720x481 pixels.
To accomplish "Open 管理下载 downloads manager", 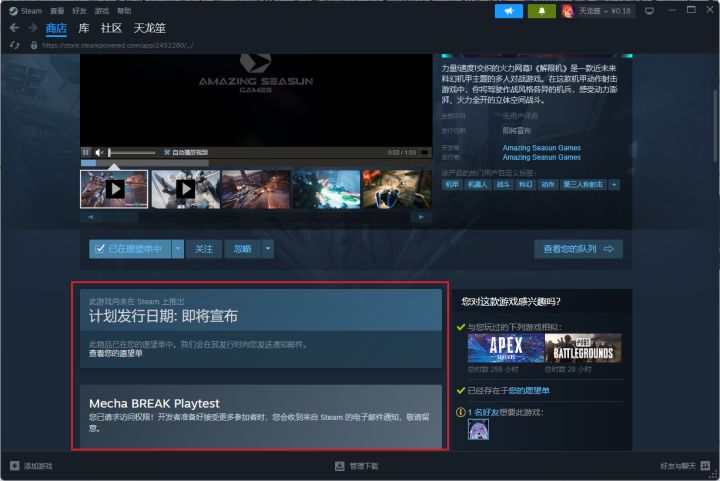I will [357, 466].
